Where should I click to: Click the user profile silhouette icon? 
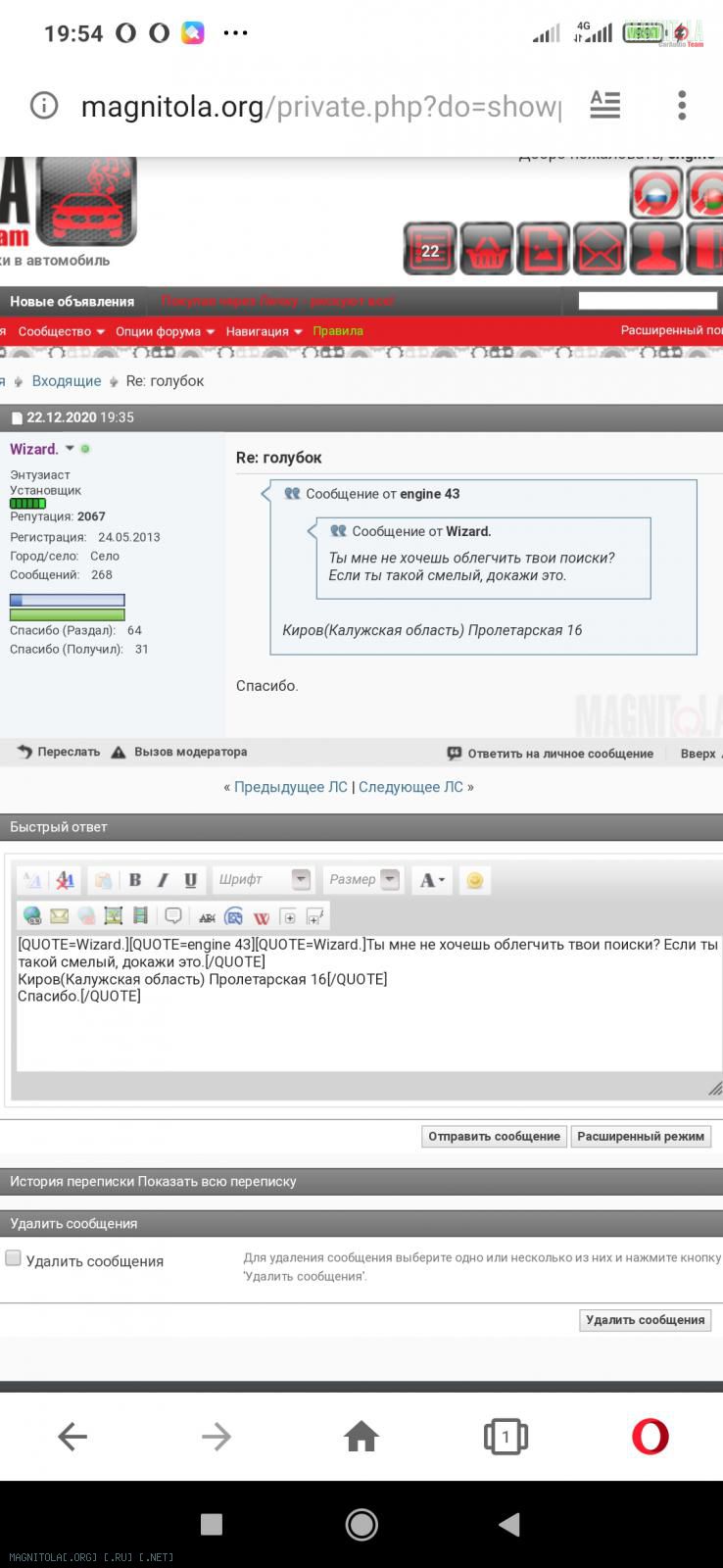click(656, 250)
